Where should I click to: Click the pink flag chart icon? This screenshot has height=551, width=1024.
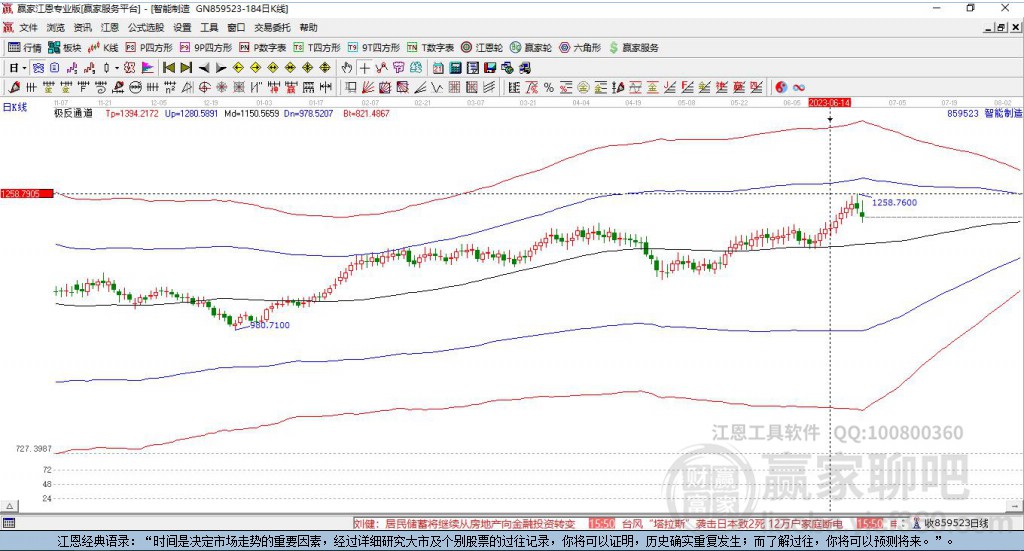click(x=148, y=68)
